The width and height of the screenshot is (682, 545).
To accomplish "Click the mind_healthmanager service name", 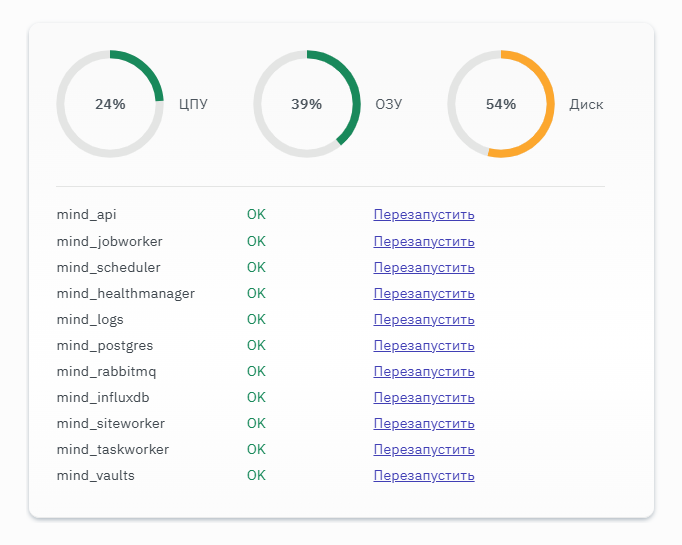I will pyautogui.click(x=125, y=293).
